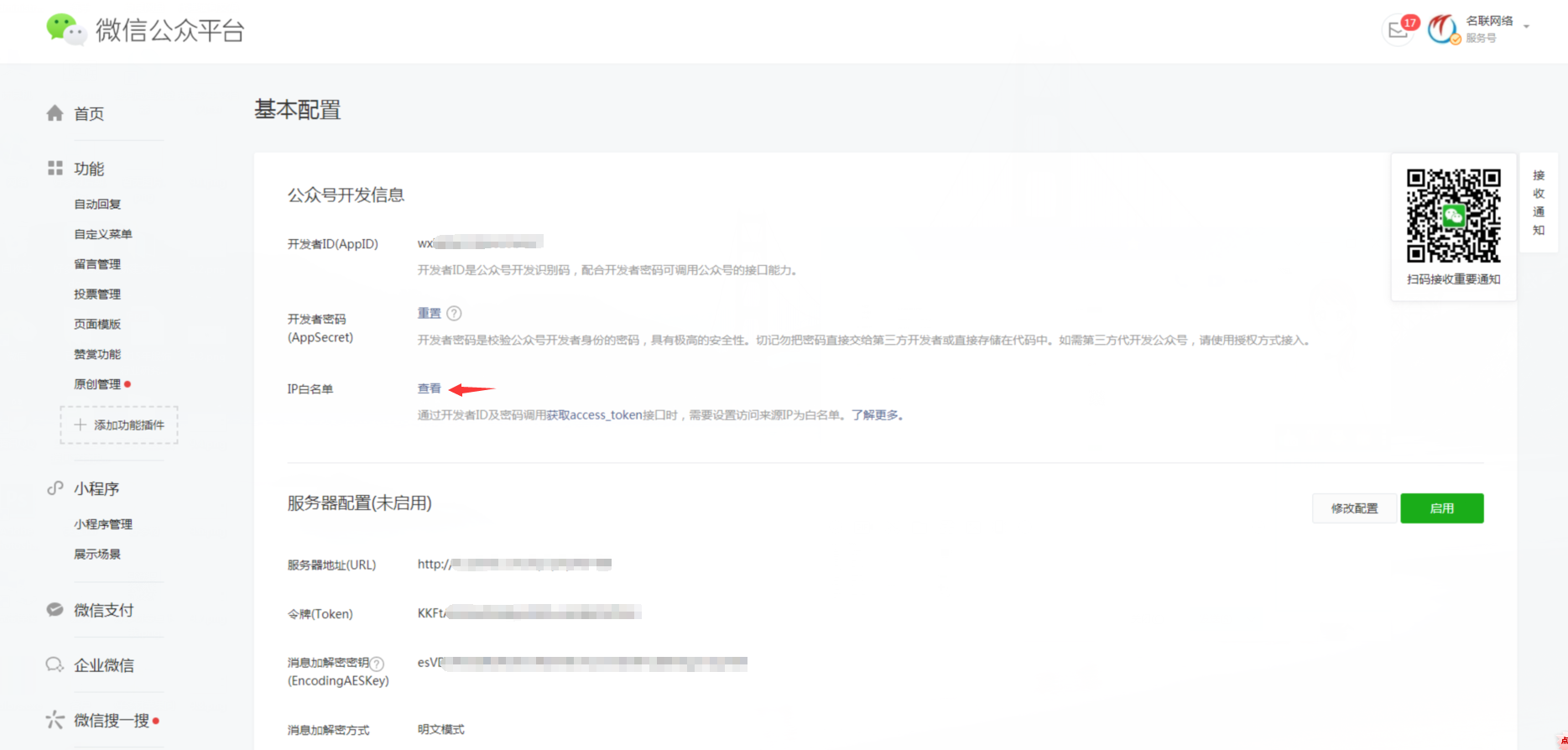
Task: Click 查看 link for IP白名单
Action: click(x=429, y=388)
